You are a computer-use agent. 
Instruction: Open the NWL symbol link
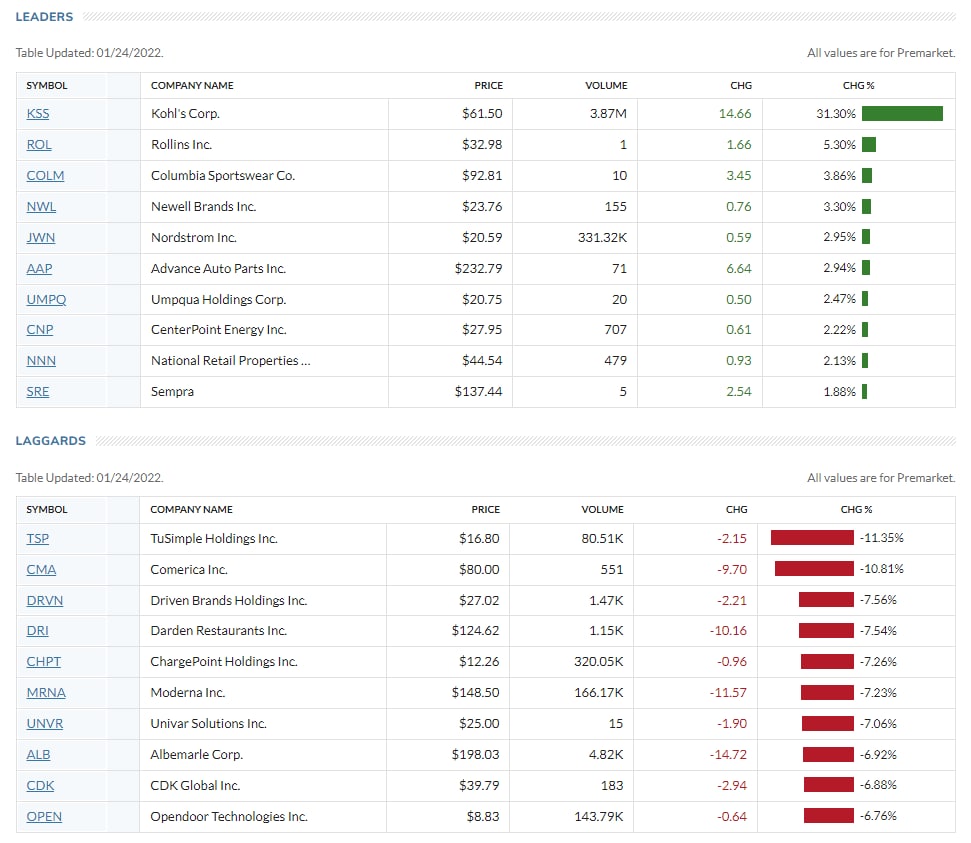coord(41,207)
